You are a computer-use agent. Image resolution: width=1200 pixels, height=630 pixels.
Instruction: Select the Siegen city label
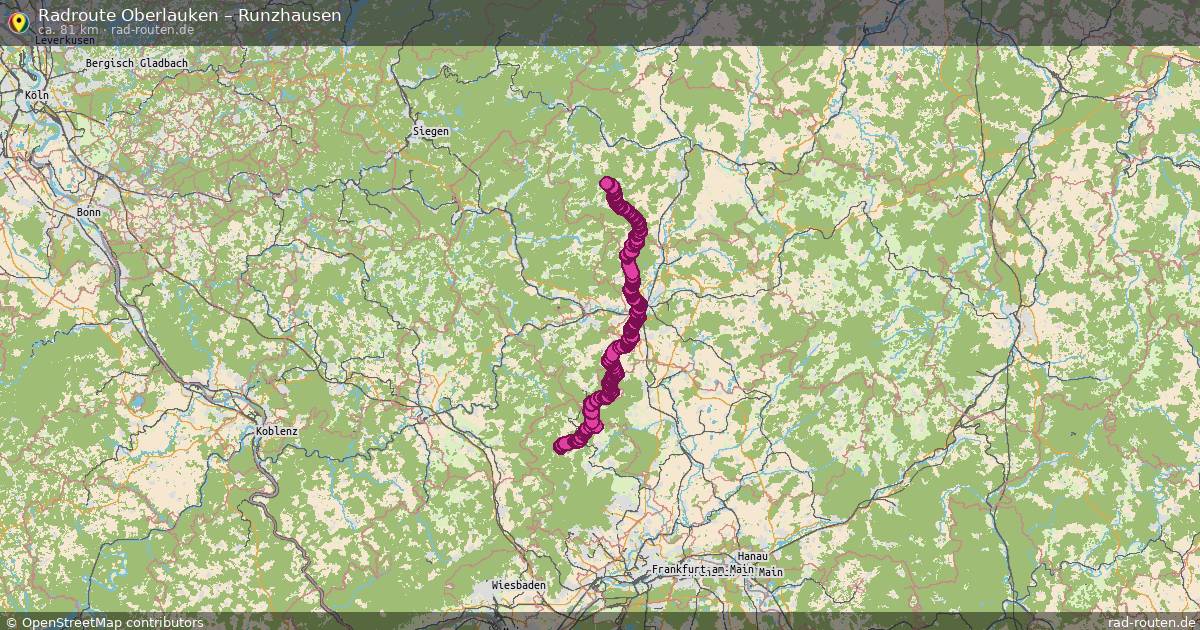tap(431, 131)
